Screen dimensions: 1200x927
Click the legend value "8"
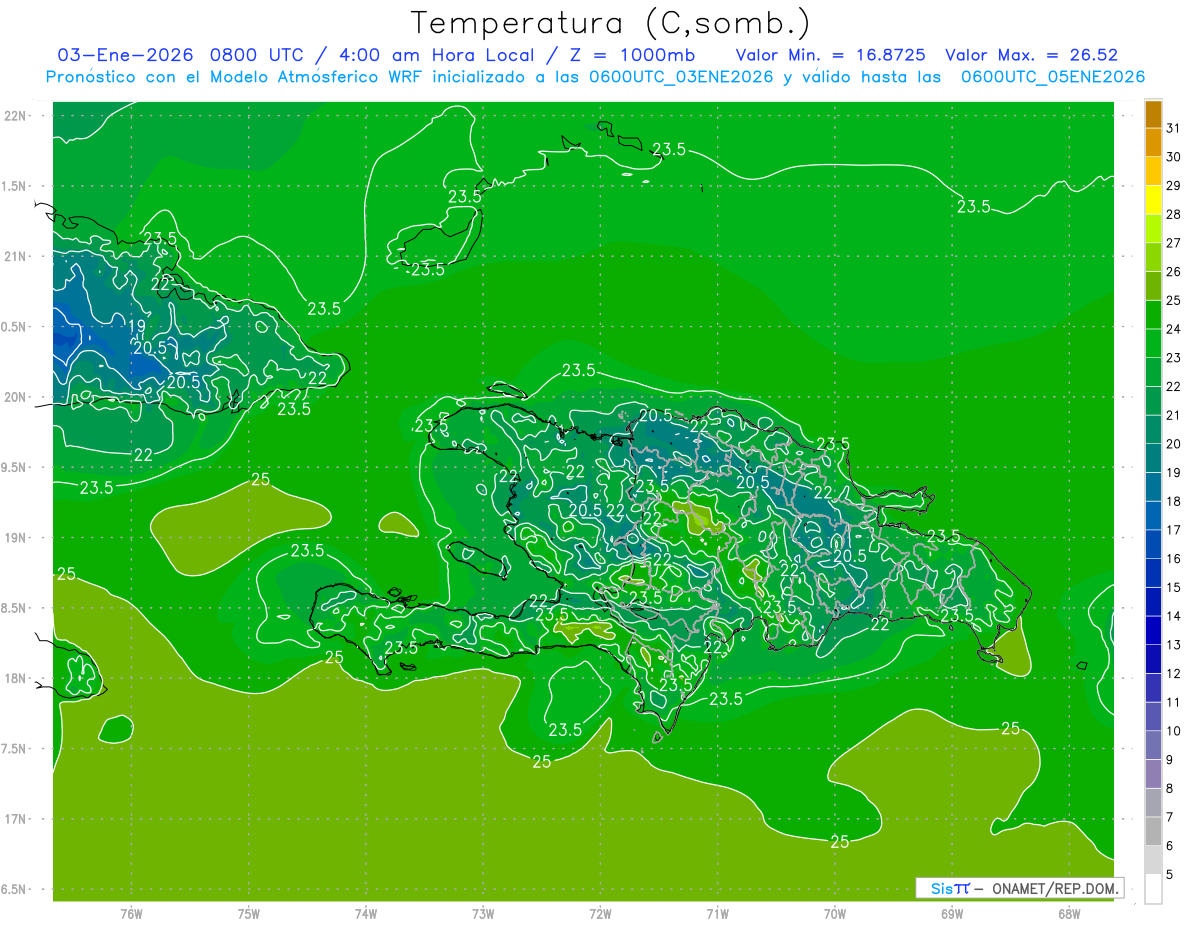[1170, 788]
